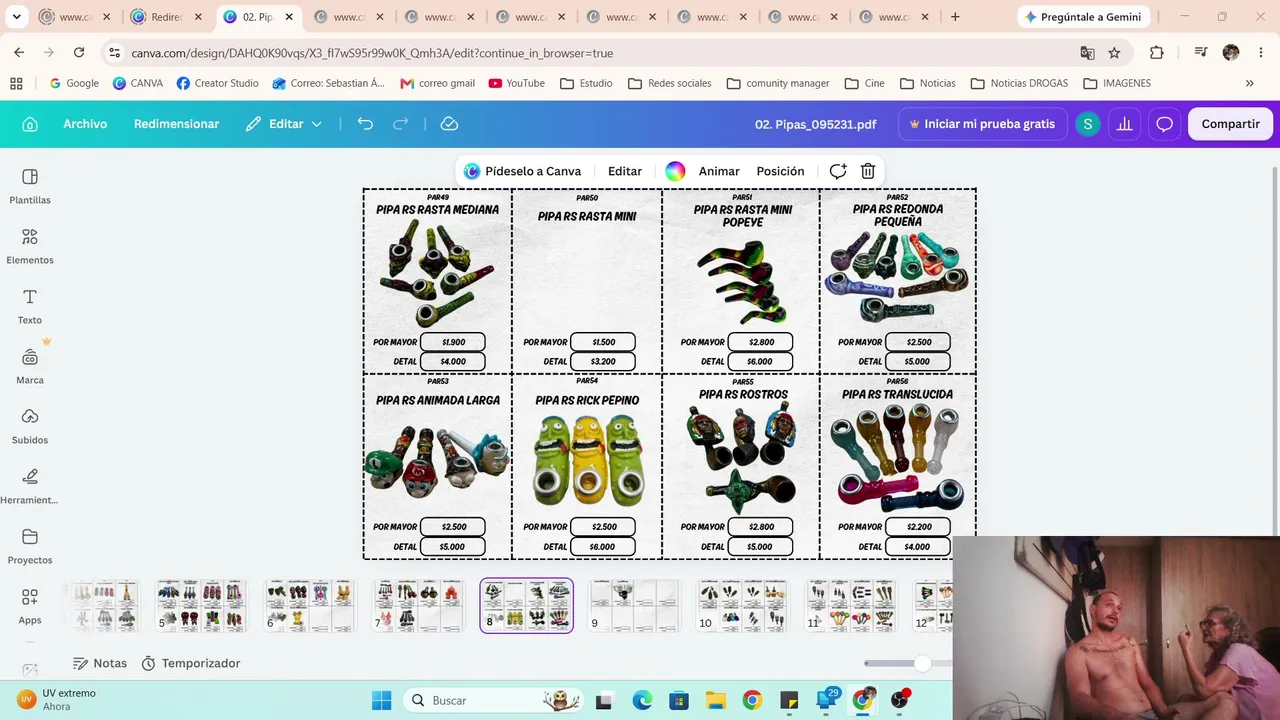The image size is (1280, 720).
Task: Open the translate page icon
Action: (x=1087, y=53)
